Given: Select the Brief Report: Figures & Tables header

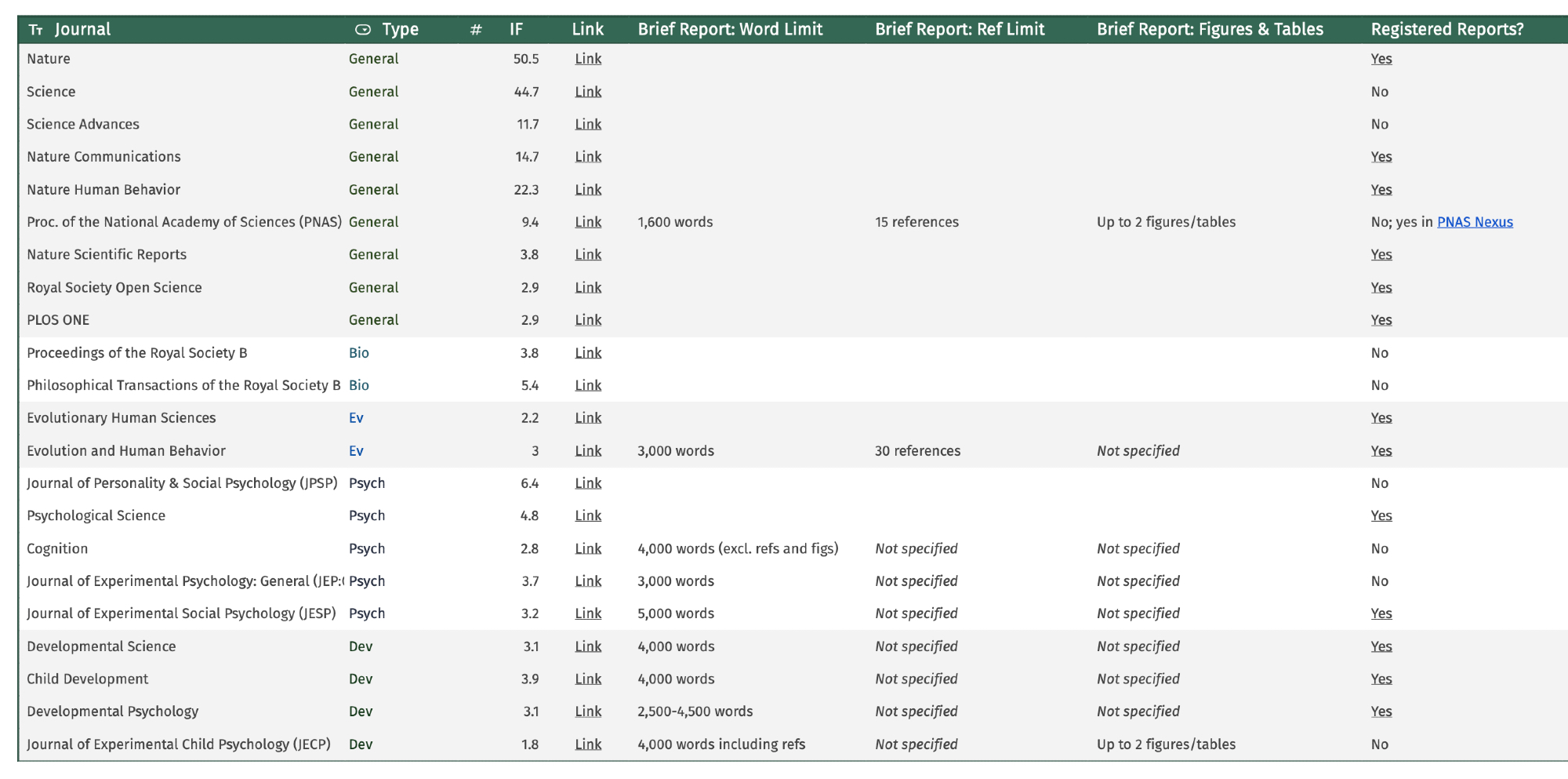Looking at the screenshot, I should click(x=1210, y=30).
